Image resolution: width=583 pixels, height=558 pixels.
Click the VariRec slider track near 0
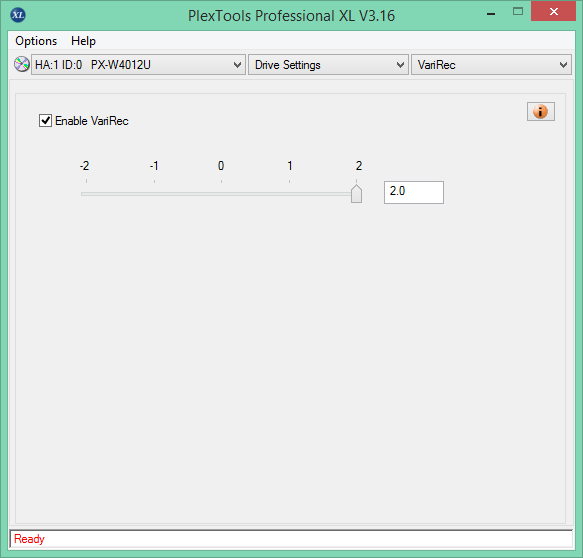click(x=221, y=194)
